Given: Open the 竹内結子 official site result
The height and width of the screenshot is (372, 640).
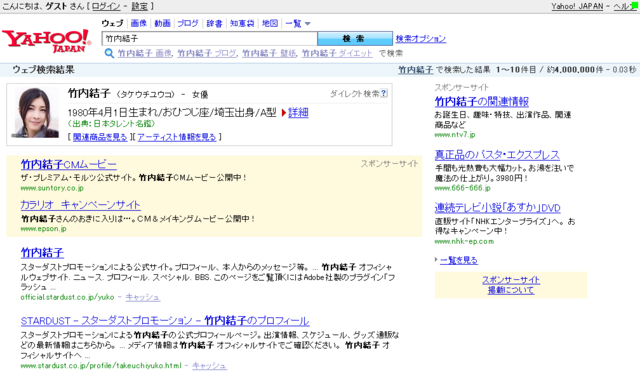Looking at the screenshot, I should (42, 253).
